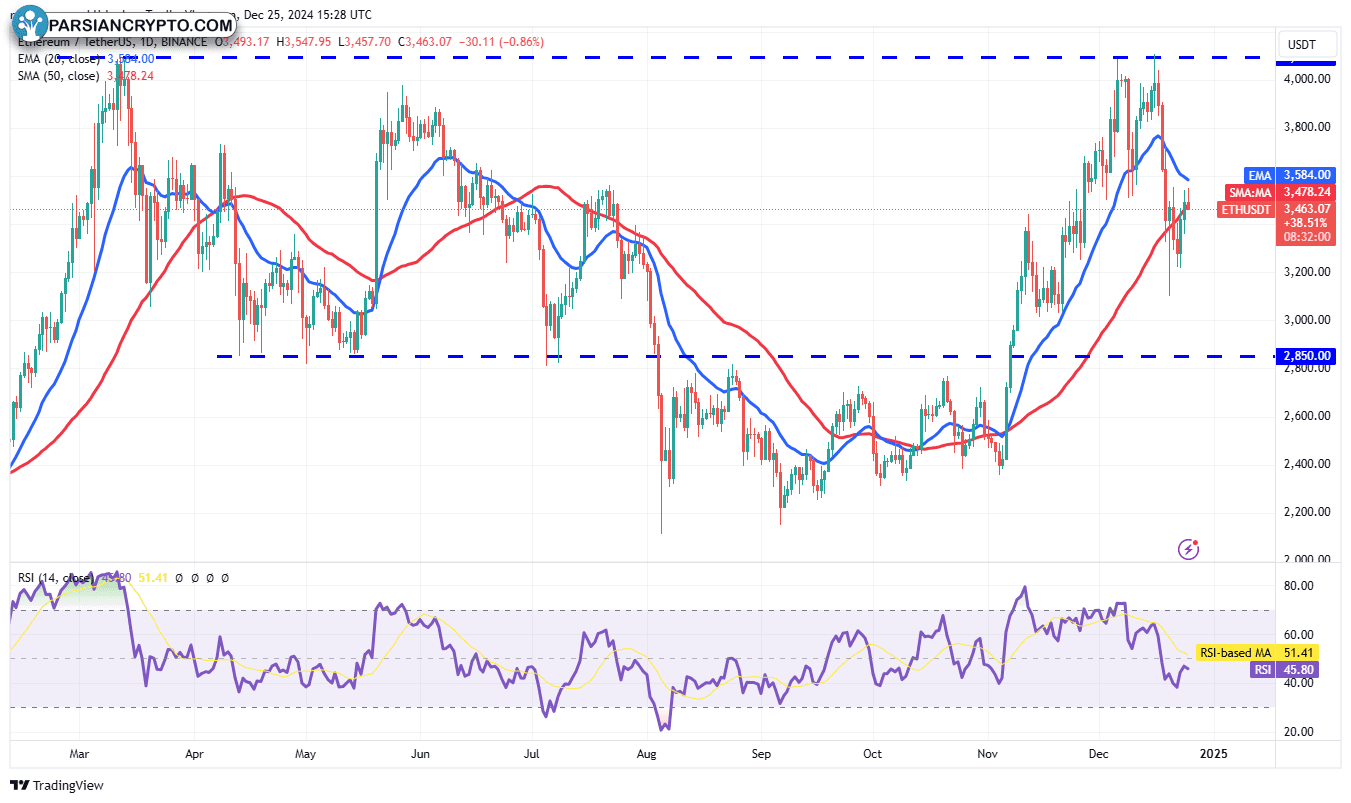Click the red SMA:MA price-axis label
Viewport: 1351px width, 803px height.
1248,192
